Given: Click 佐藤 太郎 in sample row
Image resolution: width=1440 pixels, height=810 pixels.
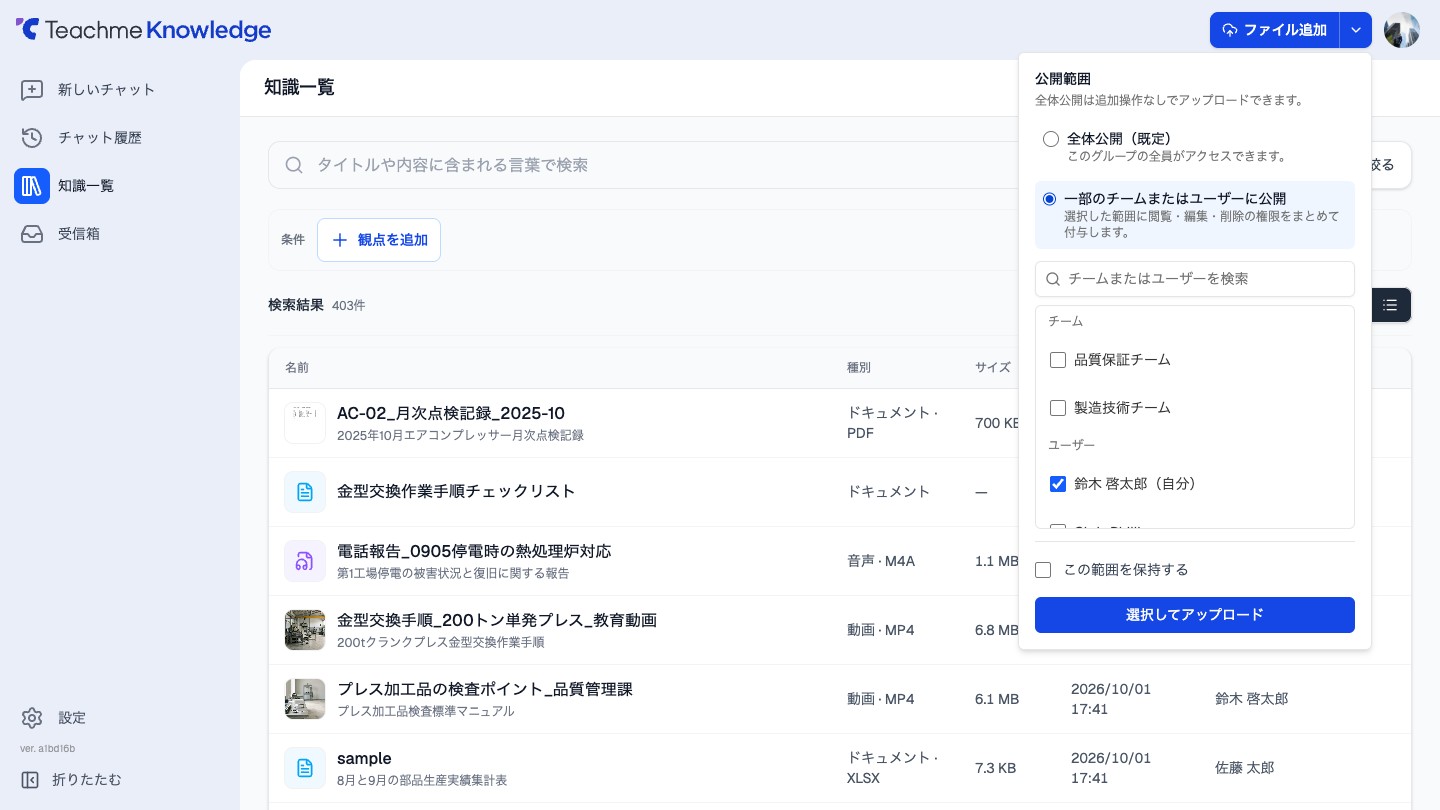Looking at the screenshot, I should click(x=1245, y=768).
